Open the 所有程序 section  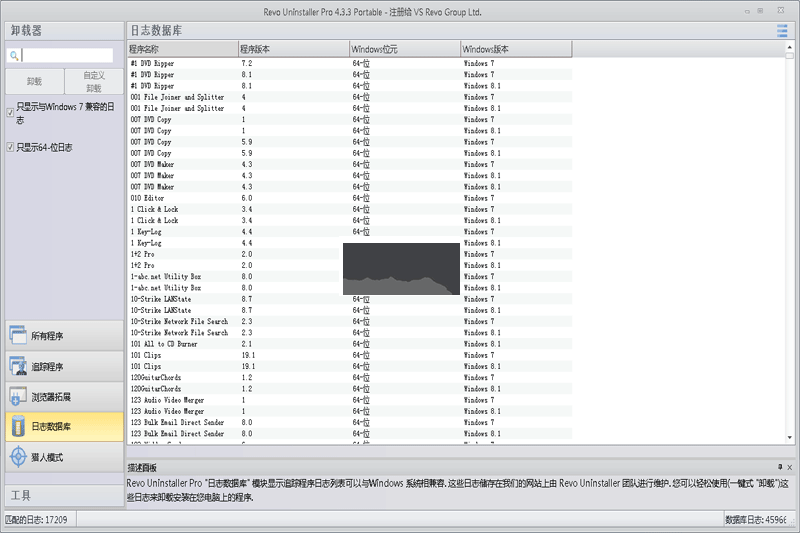point(64,336)
